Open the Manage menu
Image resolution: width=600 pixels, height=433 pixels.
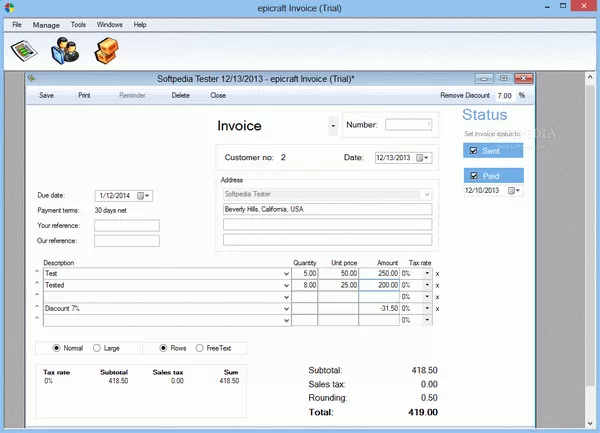[x=46, y=24]
